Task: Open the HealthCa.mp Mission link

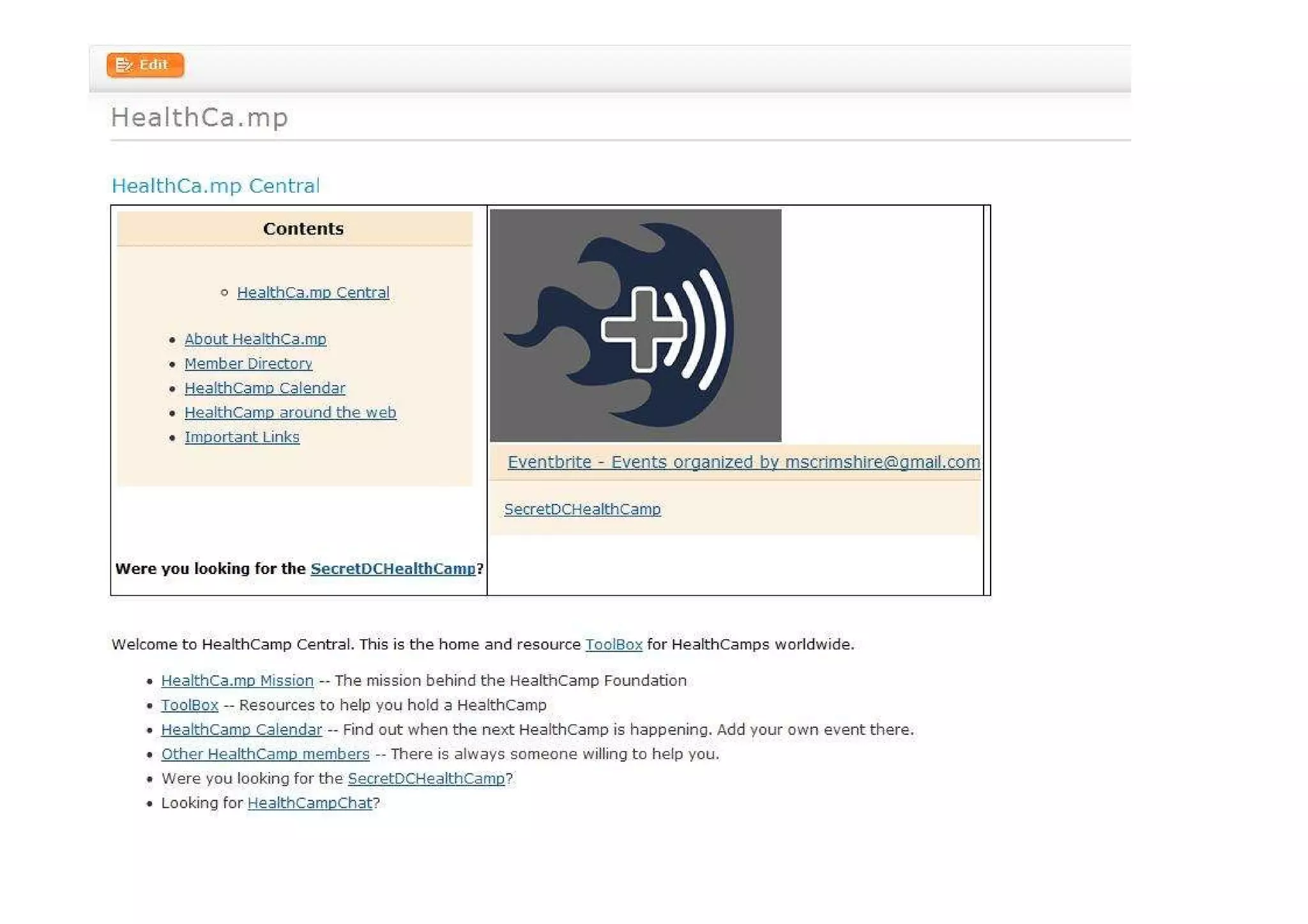Action: [237, 681]
